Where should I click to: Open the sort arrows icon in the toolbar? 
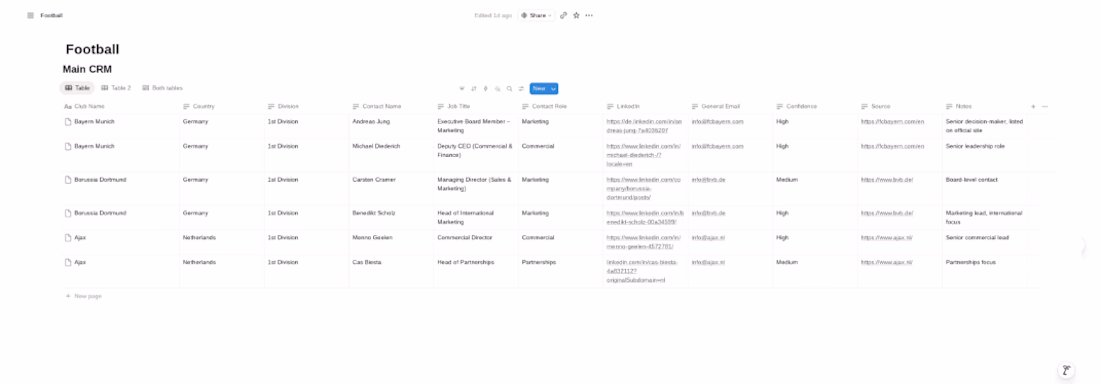(x=474, y=88)
